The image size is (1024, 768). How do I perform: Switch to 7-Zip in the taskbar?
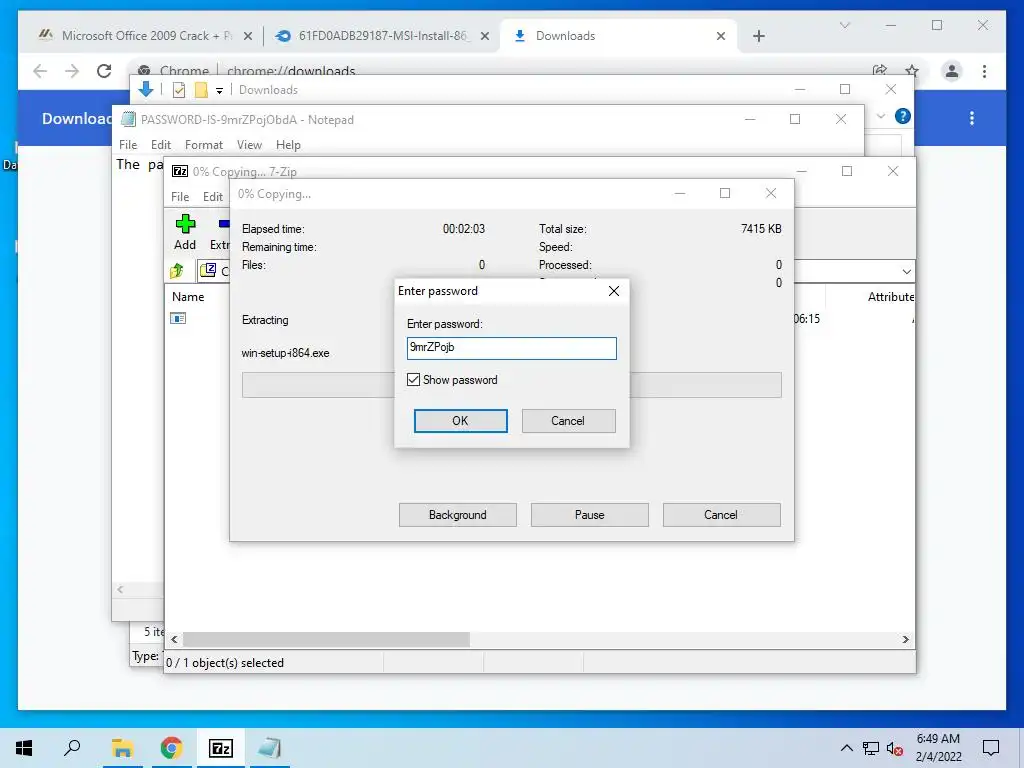tap(221, 748)
